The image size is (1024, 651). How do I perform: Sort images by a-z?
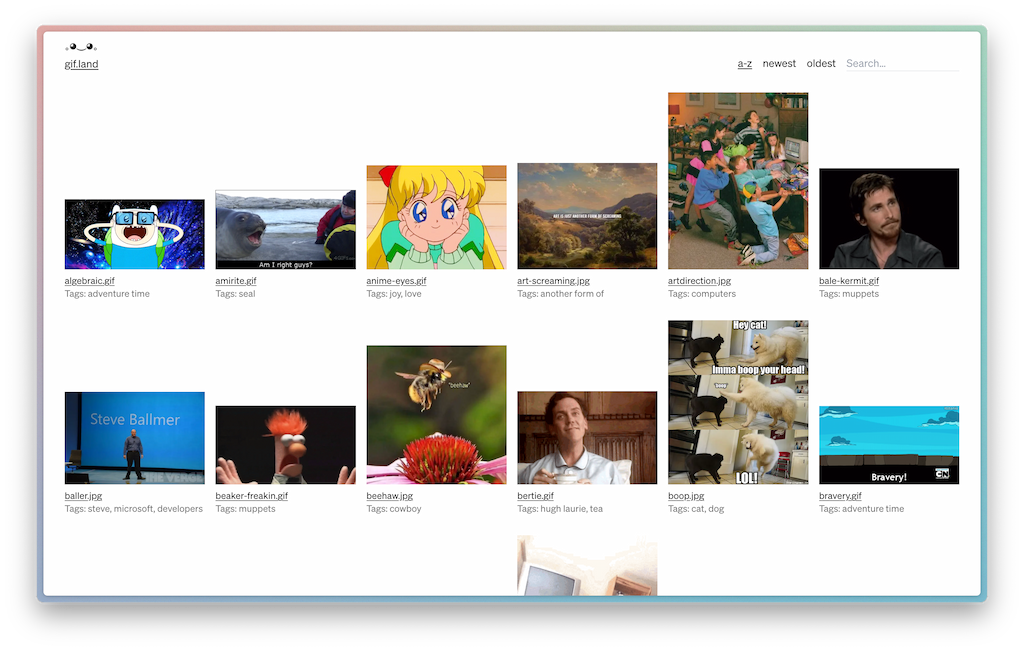click(x=744, y=63)
